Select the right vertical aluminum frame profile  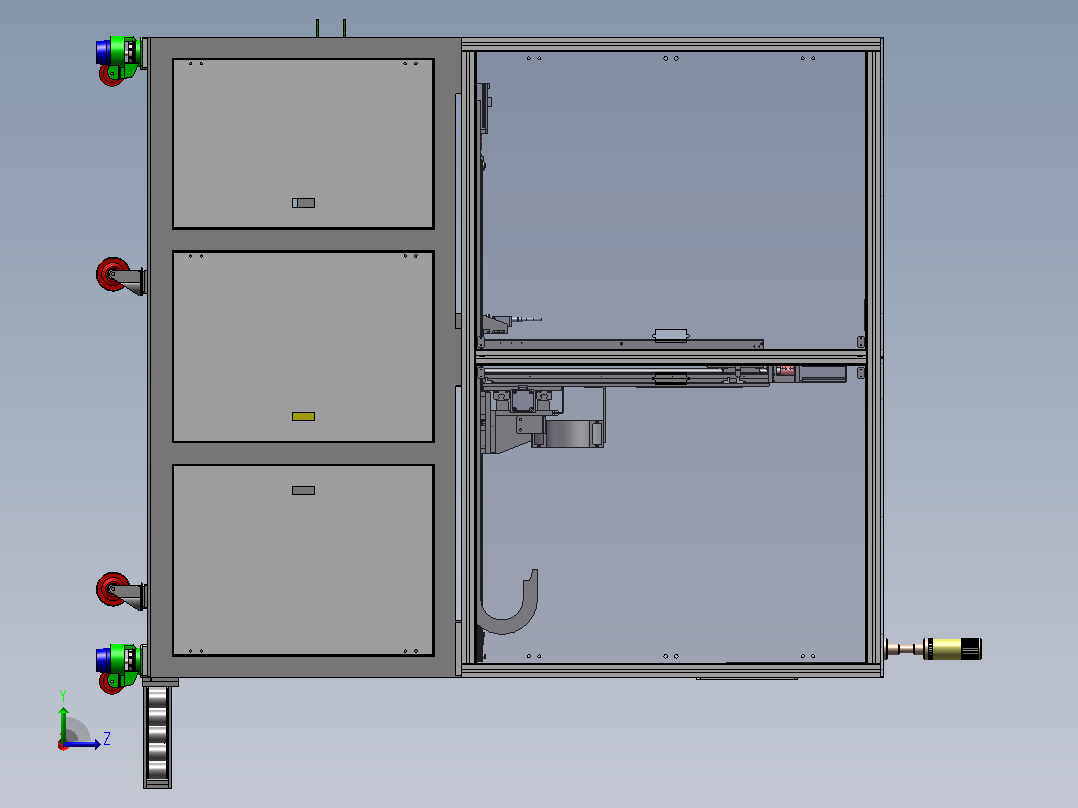tap(874, 357)
